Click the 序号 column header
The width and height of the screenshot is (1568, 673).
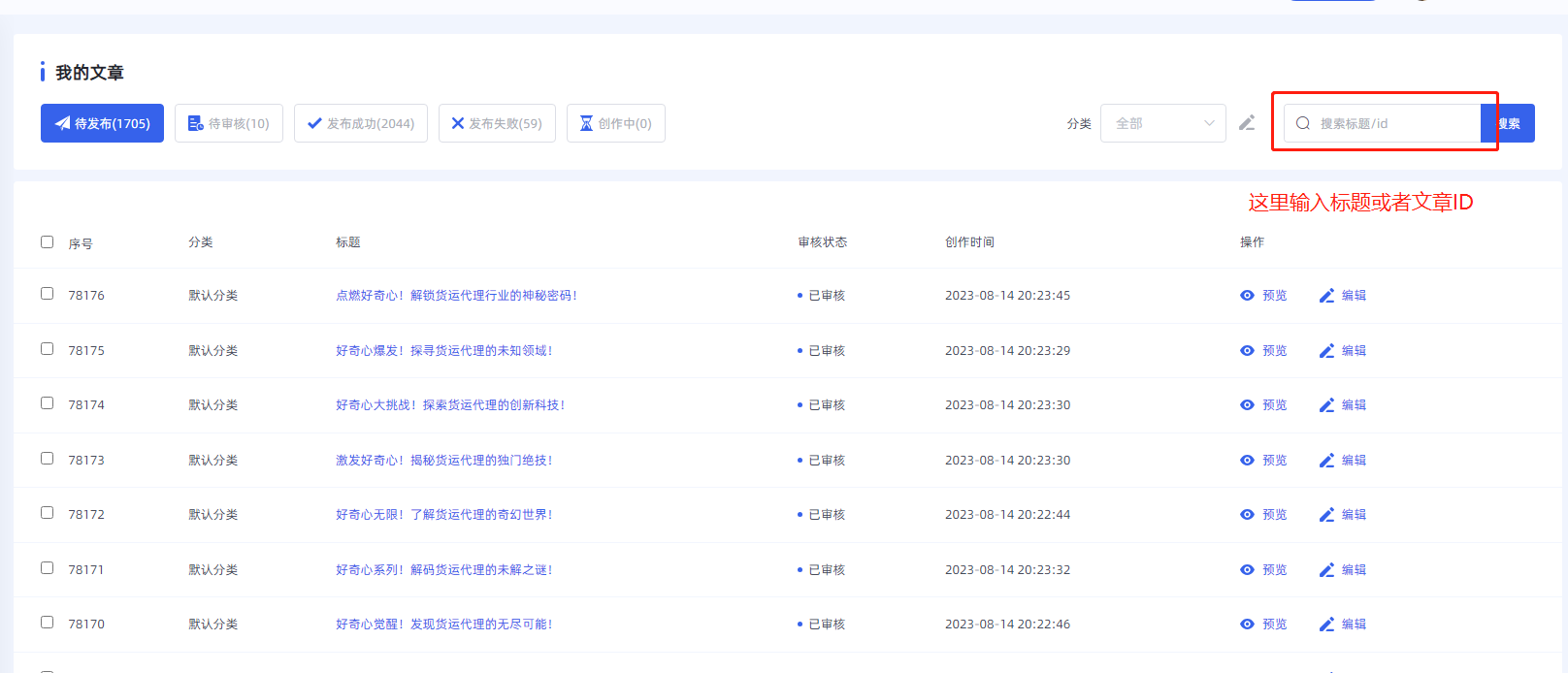pyautogui.click(x=81, y=244)
